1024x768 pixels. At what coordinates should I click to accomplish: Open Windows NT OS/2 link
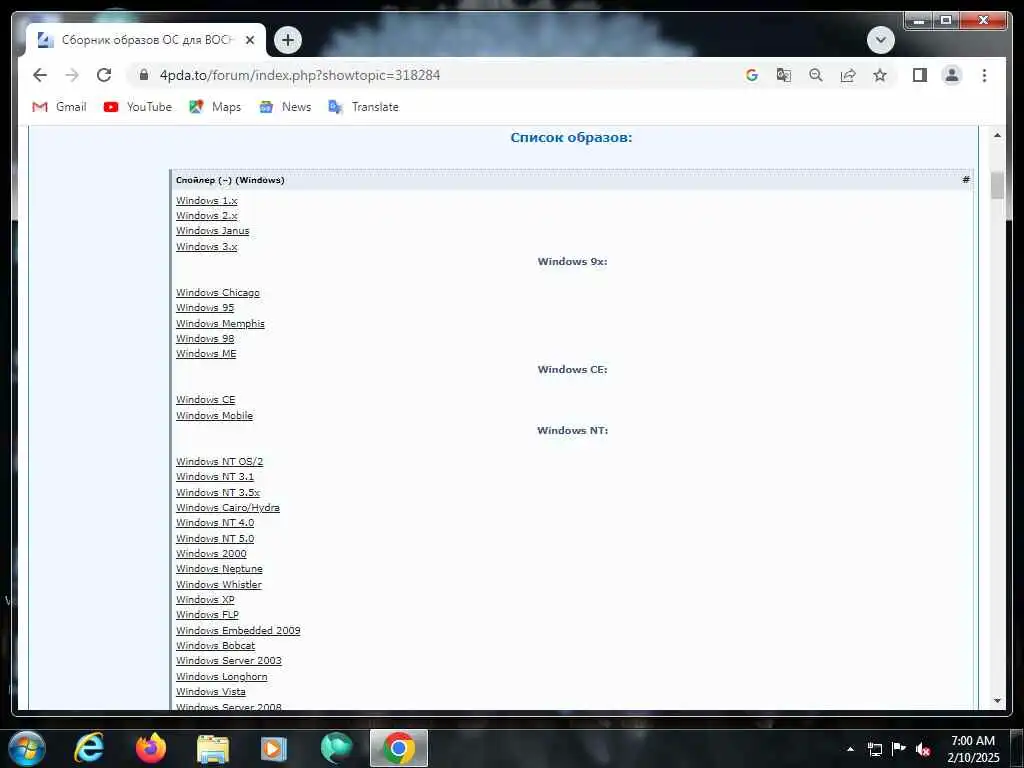(219, 461)
